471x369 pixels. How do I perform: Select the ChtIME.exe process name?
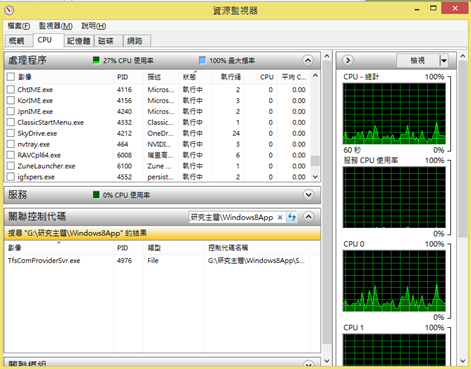click(35, 90)
